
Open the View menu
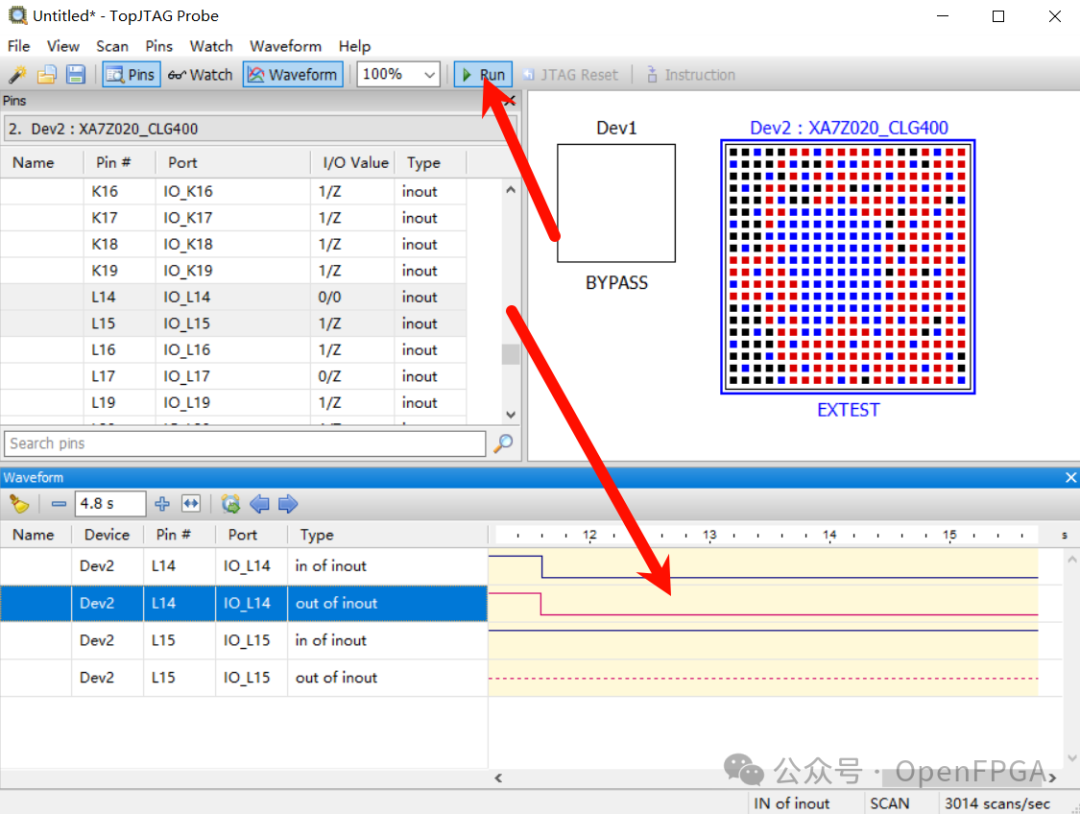coord(63,46)
